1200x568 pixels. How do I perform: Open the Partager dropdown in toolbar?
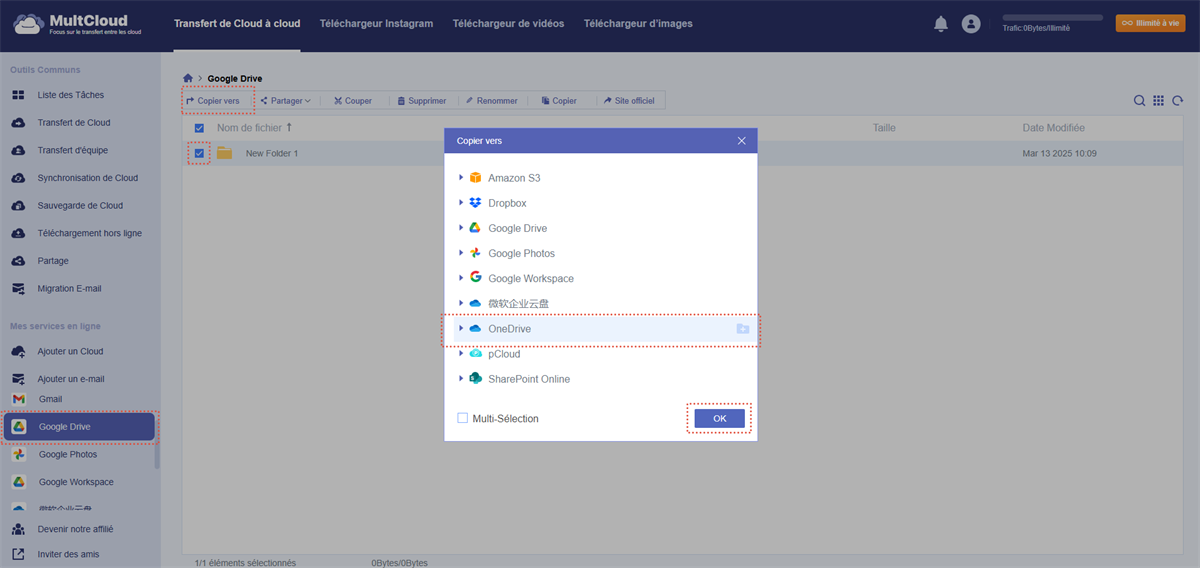tap(286, 101)
